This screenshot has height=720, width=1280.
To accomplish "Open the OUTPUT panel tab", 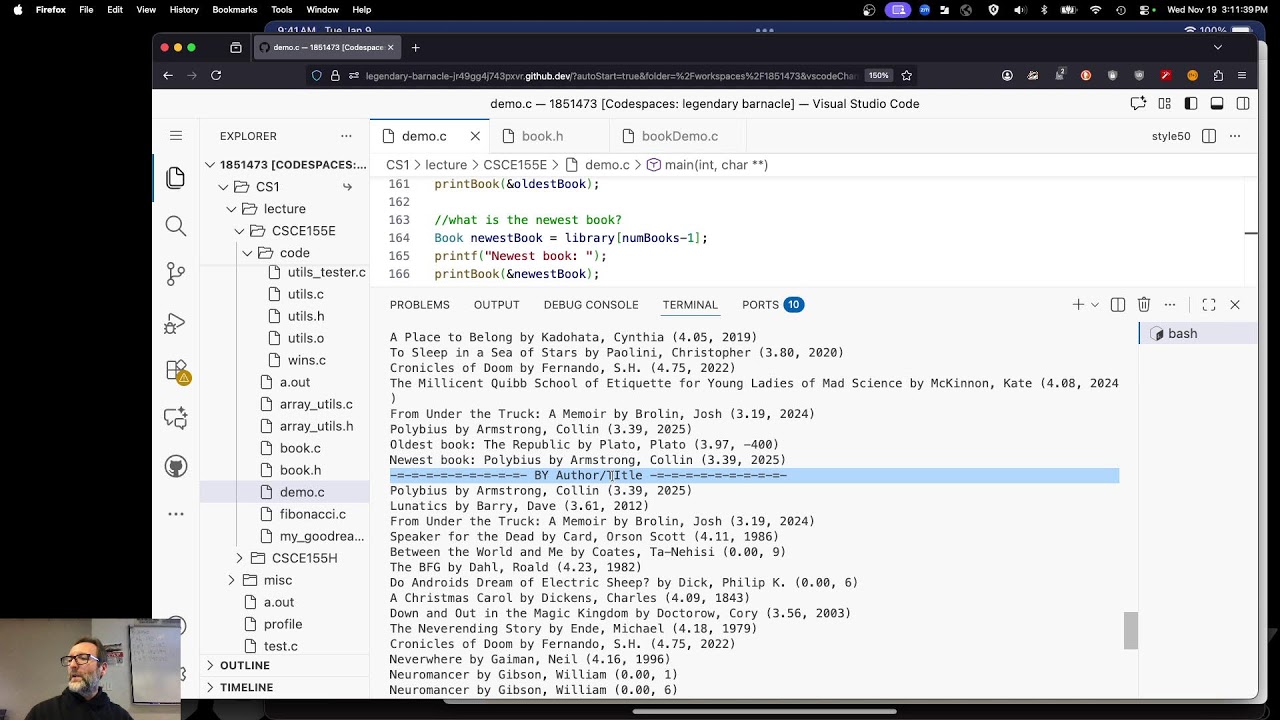I will pyautogui.click(x=496, y=305).
